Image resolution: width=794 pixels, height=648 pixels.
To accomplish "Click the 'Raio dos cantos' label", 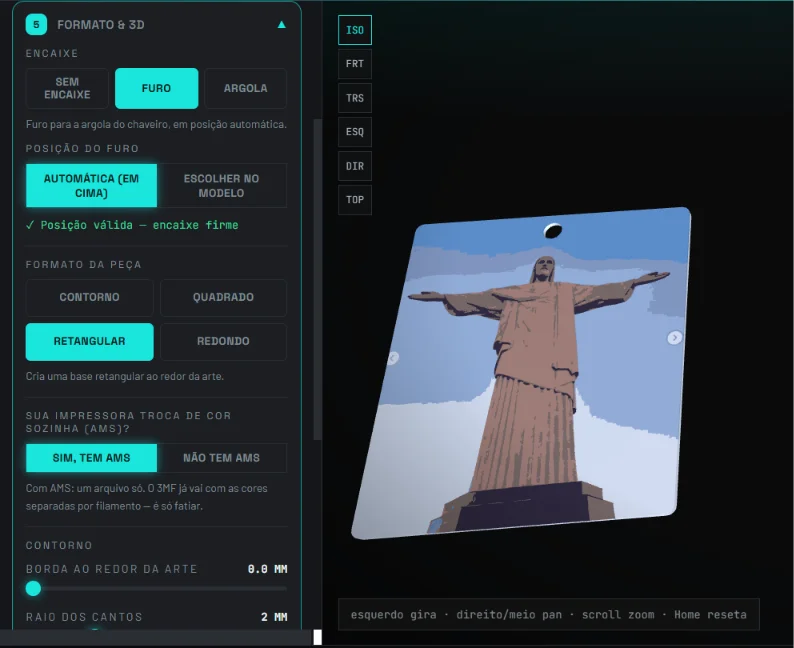I will 84,617.
